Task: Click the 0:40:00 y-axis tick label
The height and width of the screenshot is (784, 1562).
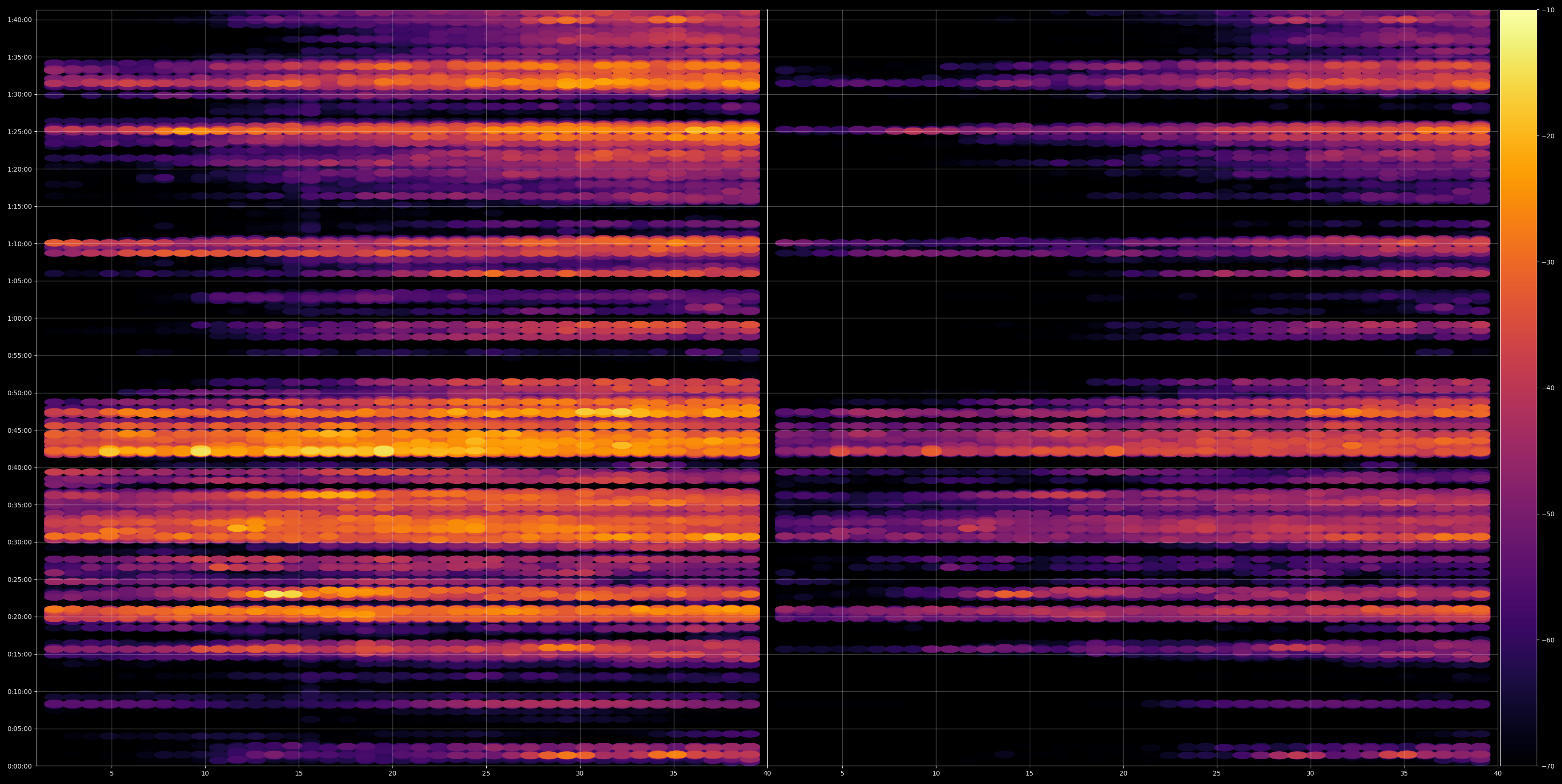Action: 19,468
